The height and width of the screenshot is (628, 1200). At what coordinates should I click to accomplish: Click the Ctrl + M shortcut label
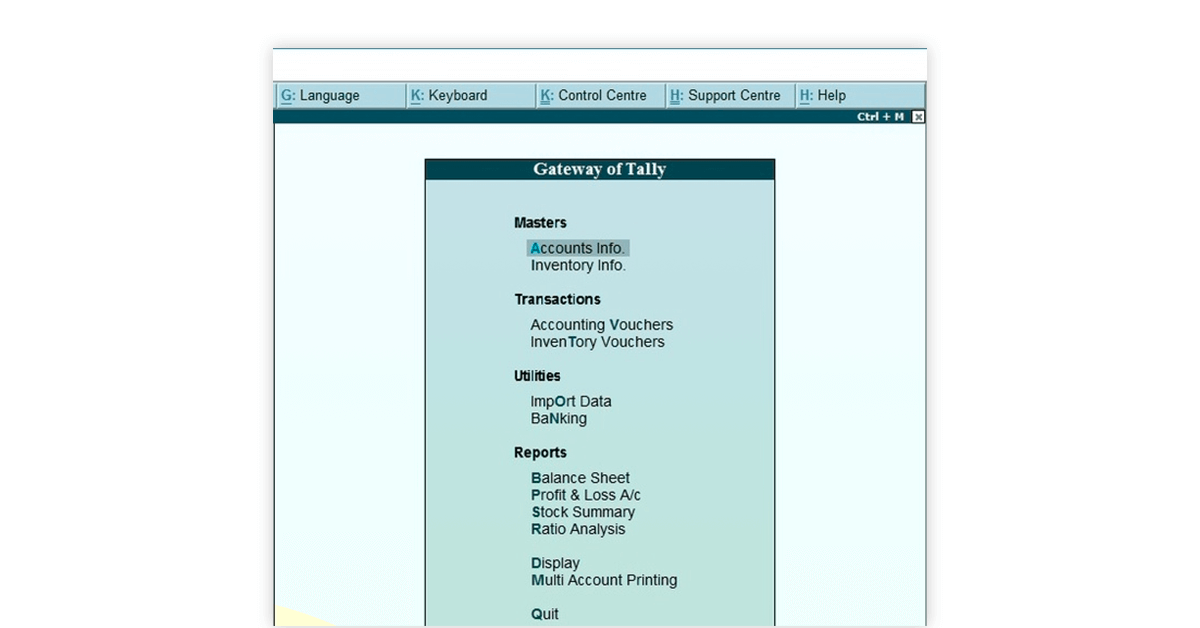tap(880, 117)
